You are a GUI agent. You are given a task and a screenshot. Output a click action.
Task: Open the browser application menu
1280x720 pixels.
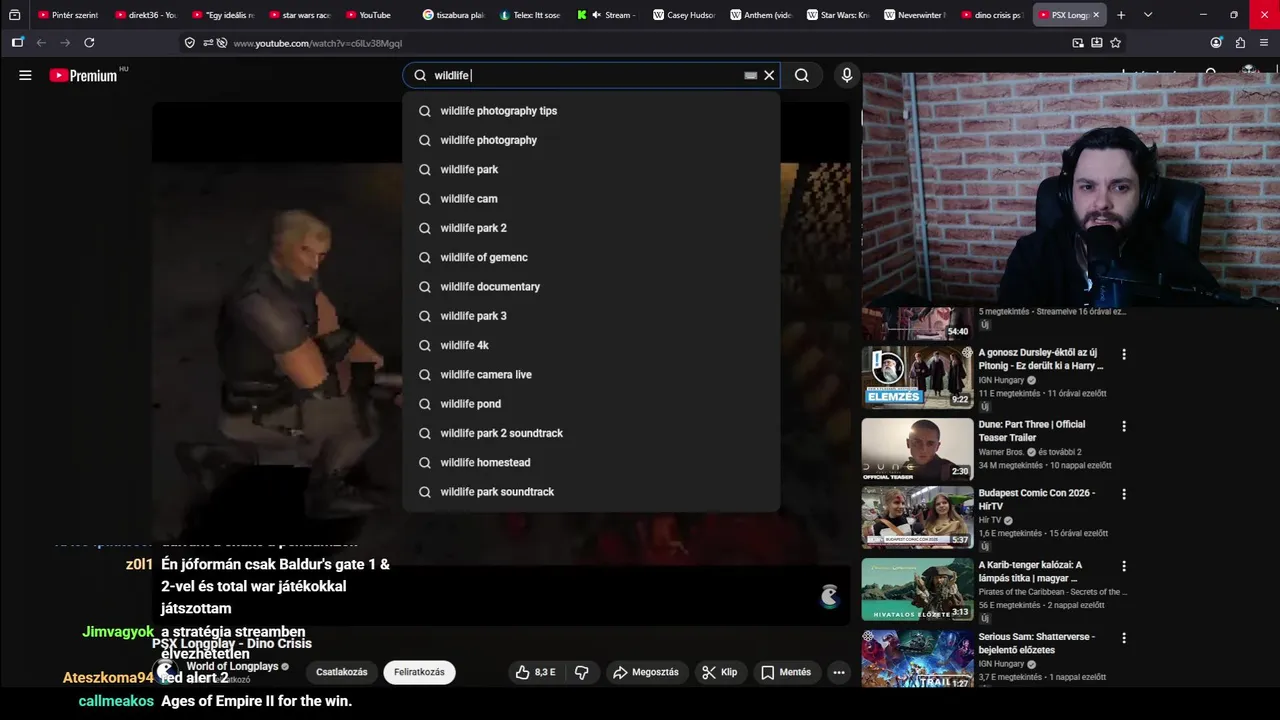[1265, 43]
